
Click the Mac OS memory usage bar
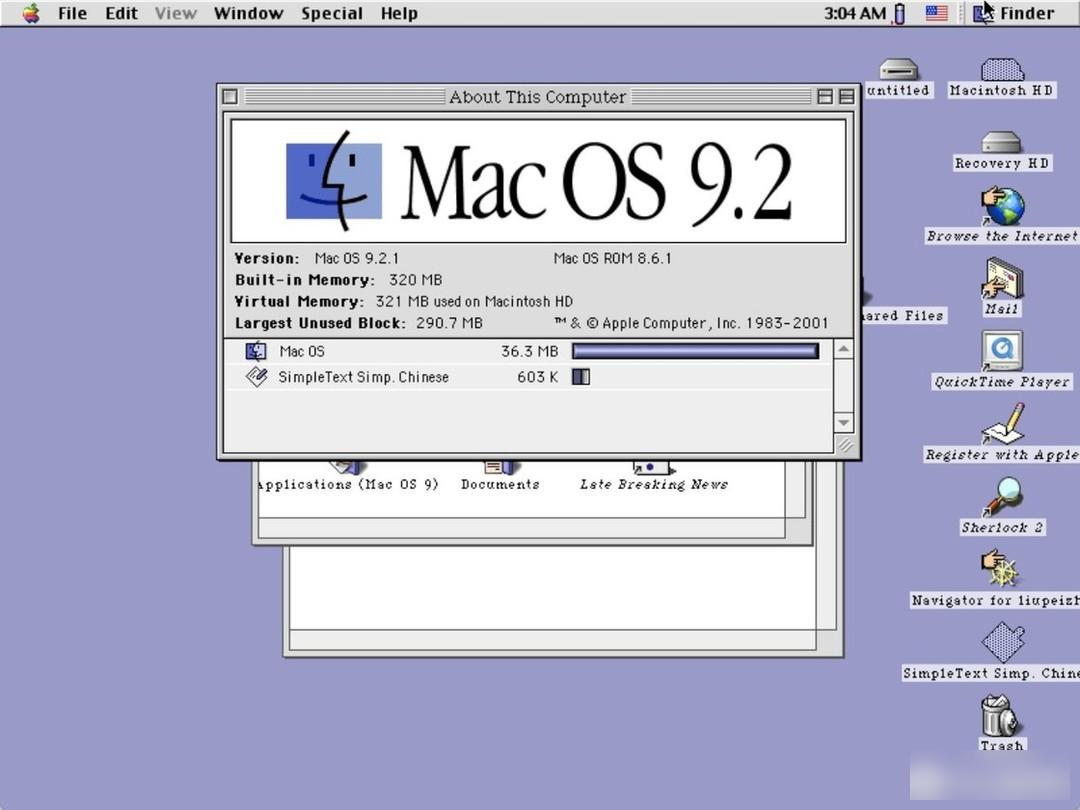(696, 351)
